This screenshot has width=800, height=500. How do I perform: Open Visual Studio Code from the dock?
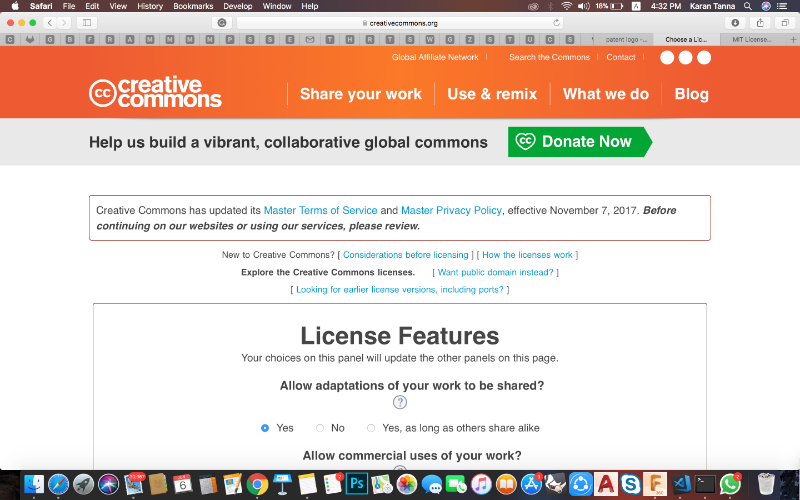(x=680, y=484)
